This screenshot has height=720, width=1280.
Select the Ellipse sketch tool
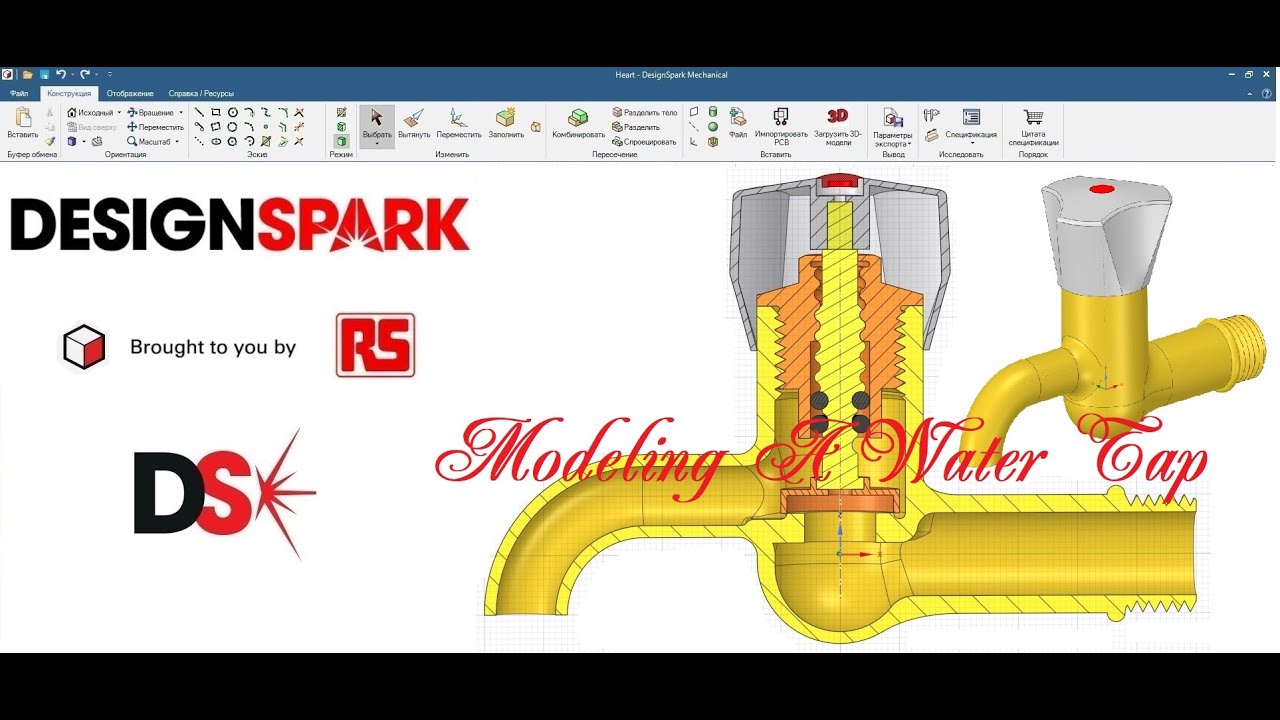(x=216, y=141)
